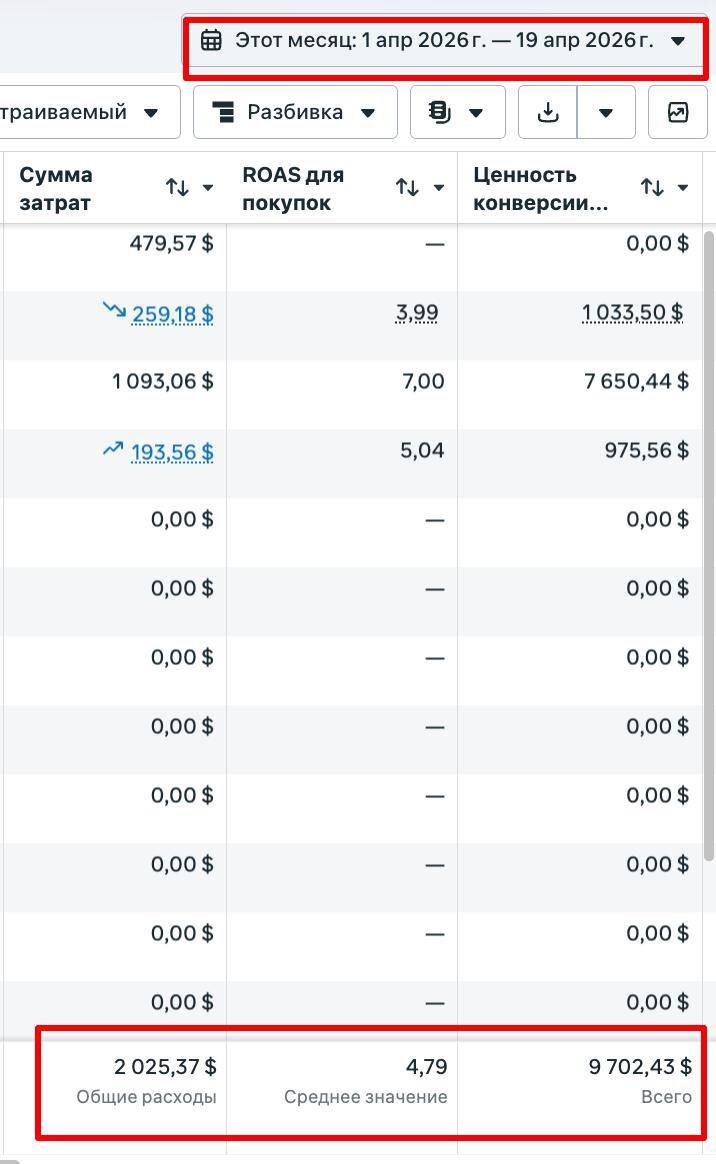Open the date range dropdown arrow
The image size is (716, 1164).
point(678,41)
